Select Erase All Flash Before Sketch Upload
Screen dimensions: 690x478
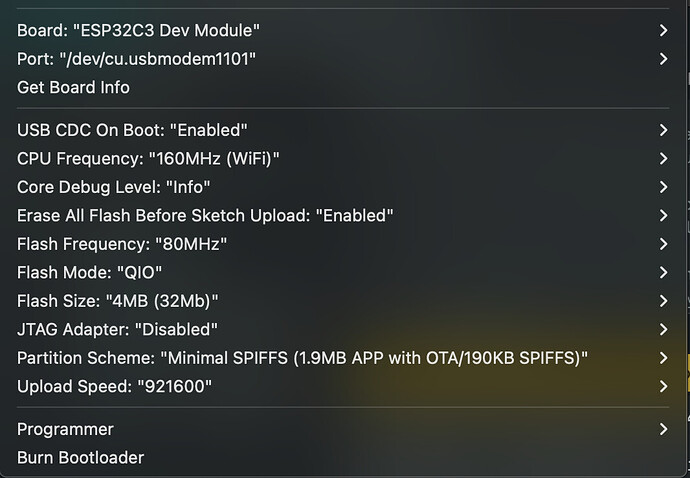(x=205, y=215)
